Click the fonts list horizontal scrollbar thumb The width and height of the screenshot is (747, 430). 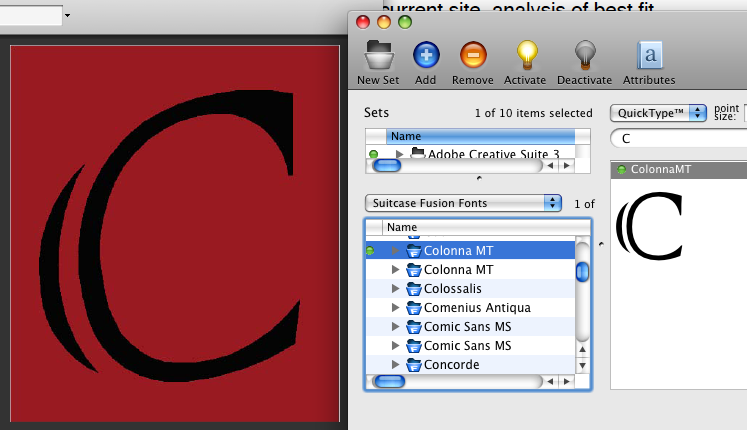[389, 381]
